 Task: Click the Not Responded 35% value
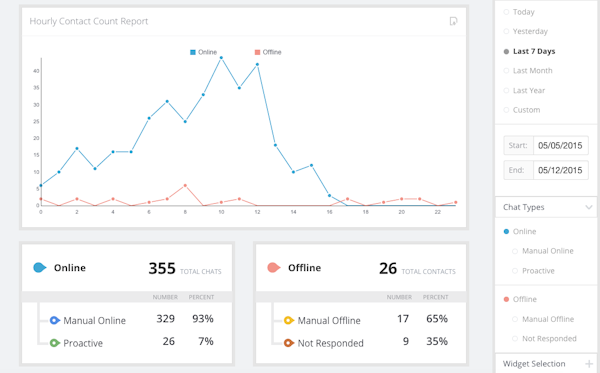pos(437,341)
